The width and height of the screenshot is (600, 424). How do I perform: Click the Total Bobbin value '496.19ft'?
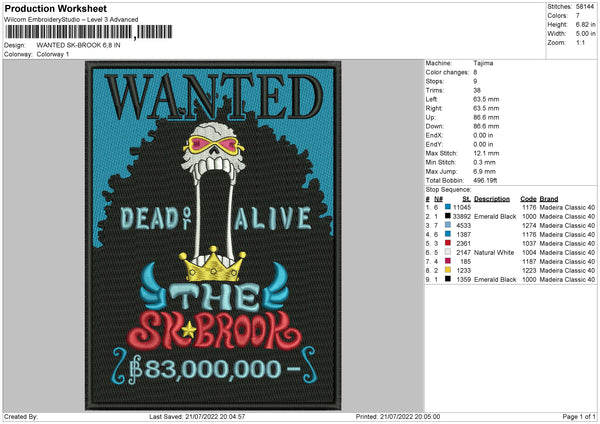485,180
